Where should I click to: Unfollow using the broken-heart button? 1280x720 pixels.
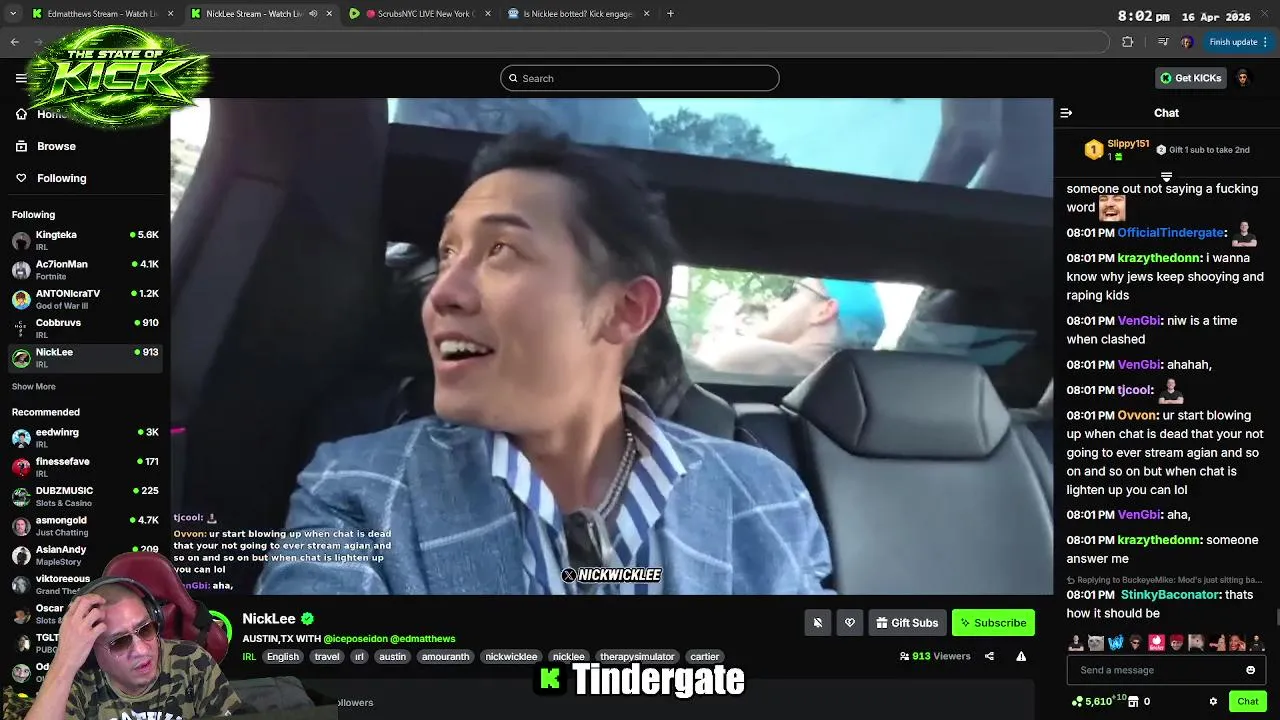[850, 623]
